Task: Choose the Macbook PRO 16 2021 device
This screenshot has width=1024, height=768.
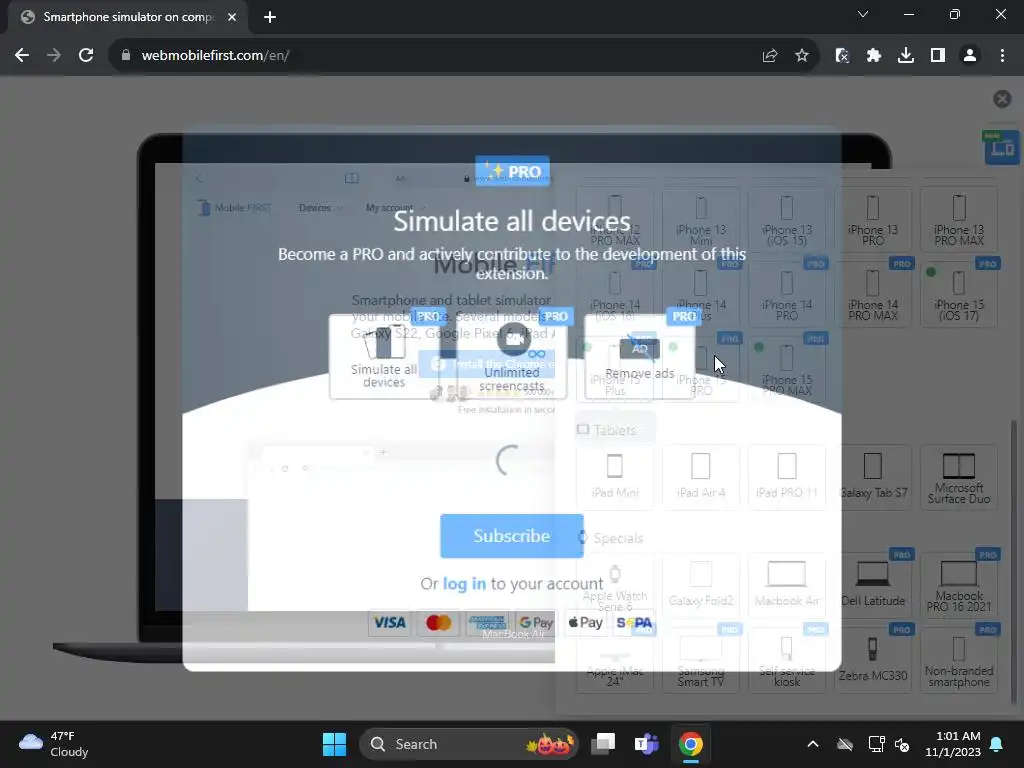Action: [959, 585]
